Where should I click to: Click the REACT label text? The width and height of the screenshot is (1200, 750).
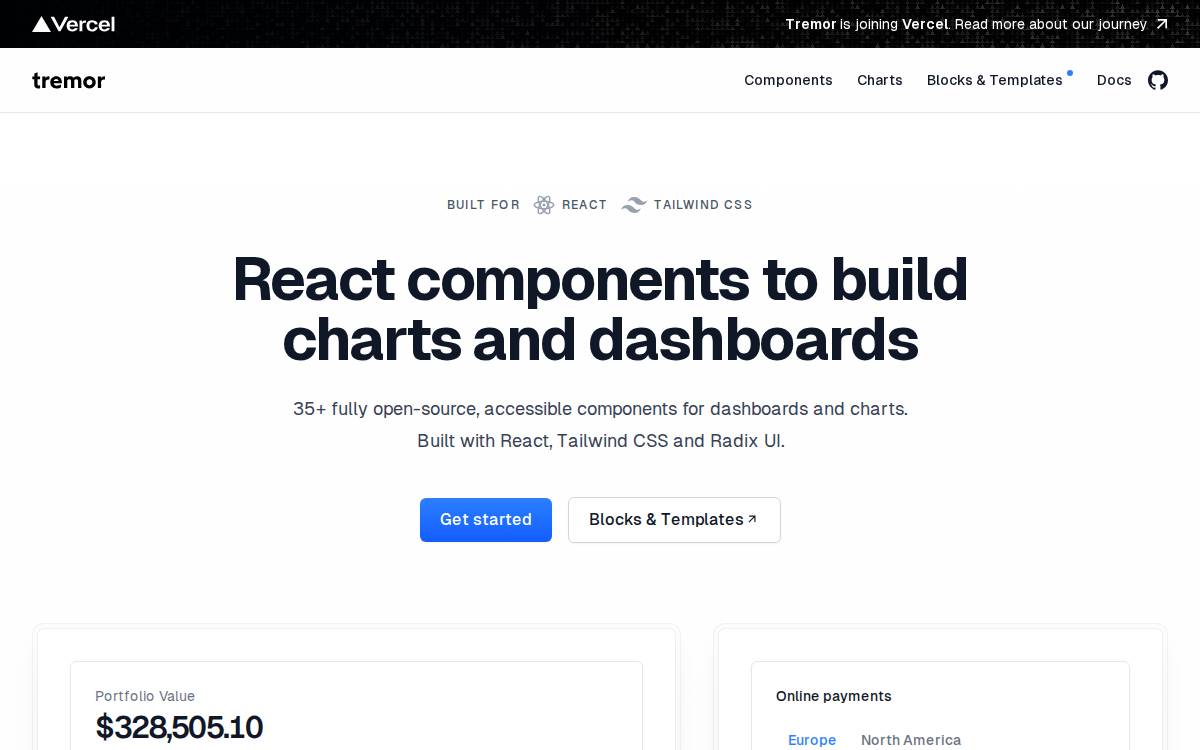[x=584, y=205]
